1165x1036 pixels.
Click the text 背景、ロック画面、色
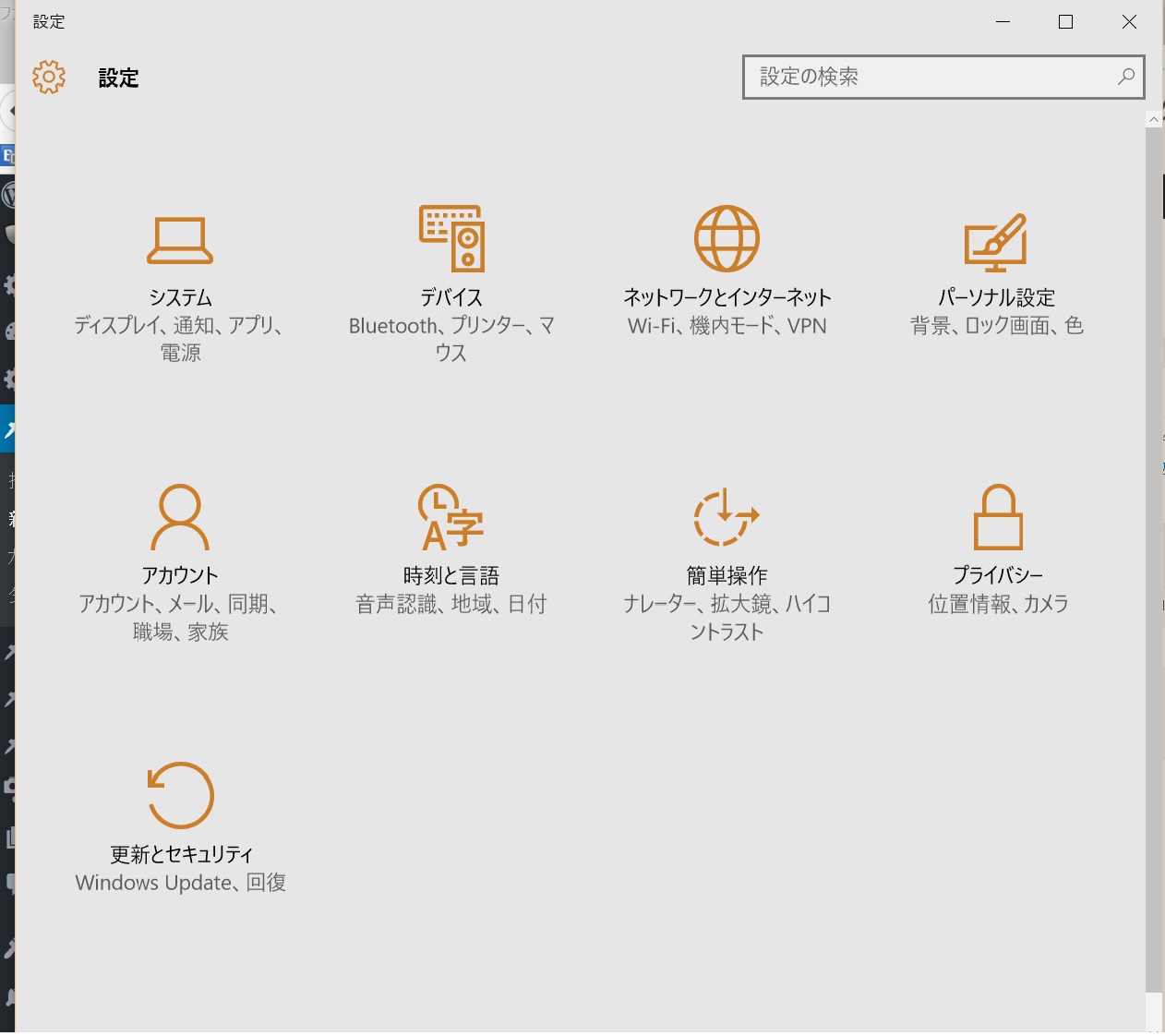click(997, 326)
